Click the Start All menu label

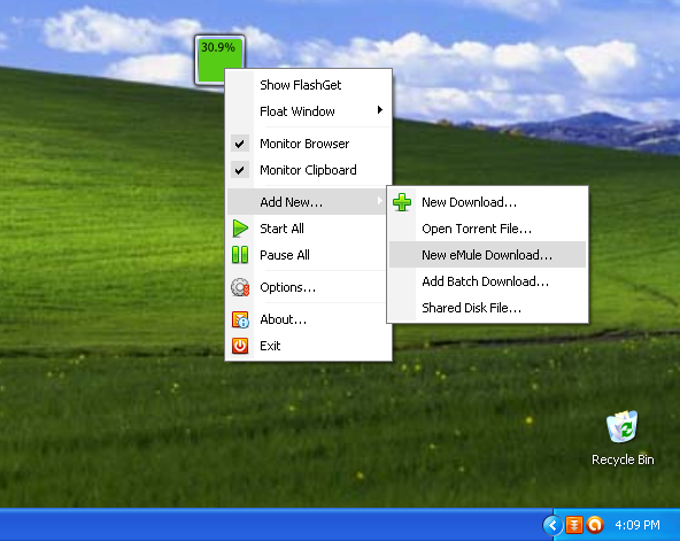pos(282,228)
